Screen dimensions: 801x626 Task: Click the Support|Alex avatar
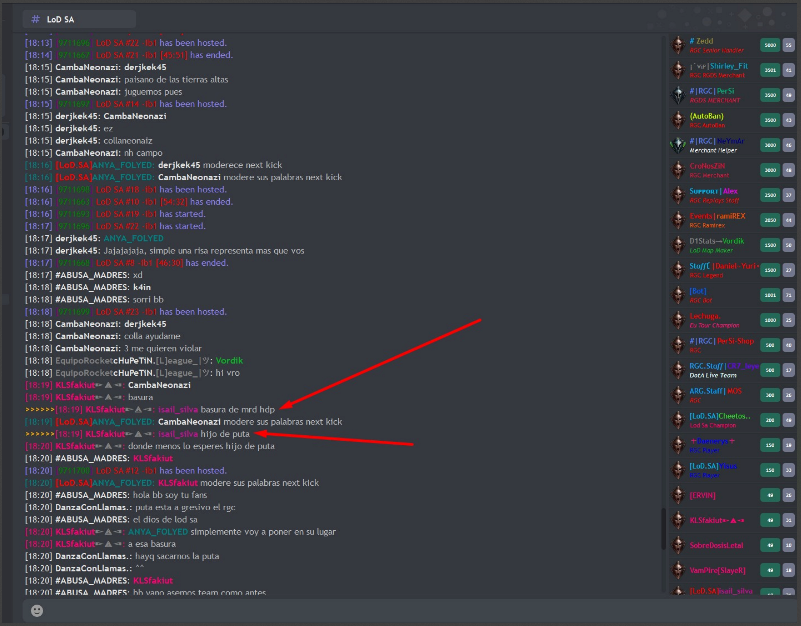click(678, 195)
